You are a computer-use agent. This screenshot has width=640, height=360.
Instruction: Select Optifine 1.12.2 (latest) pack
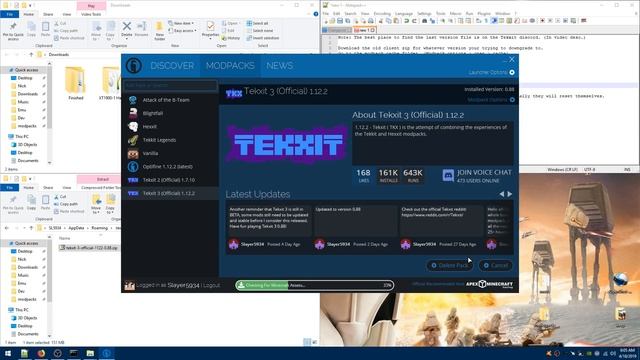[170, 167]
